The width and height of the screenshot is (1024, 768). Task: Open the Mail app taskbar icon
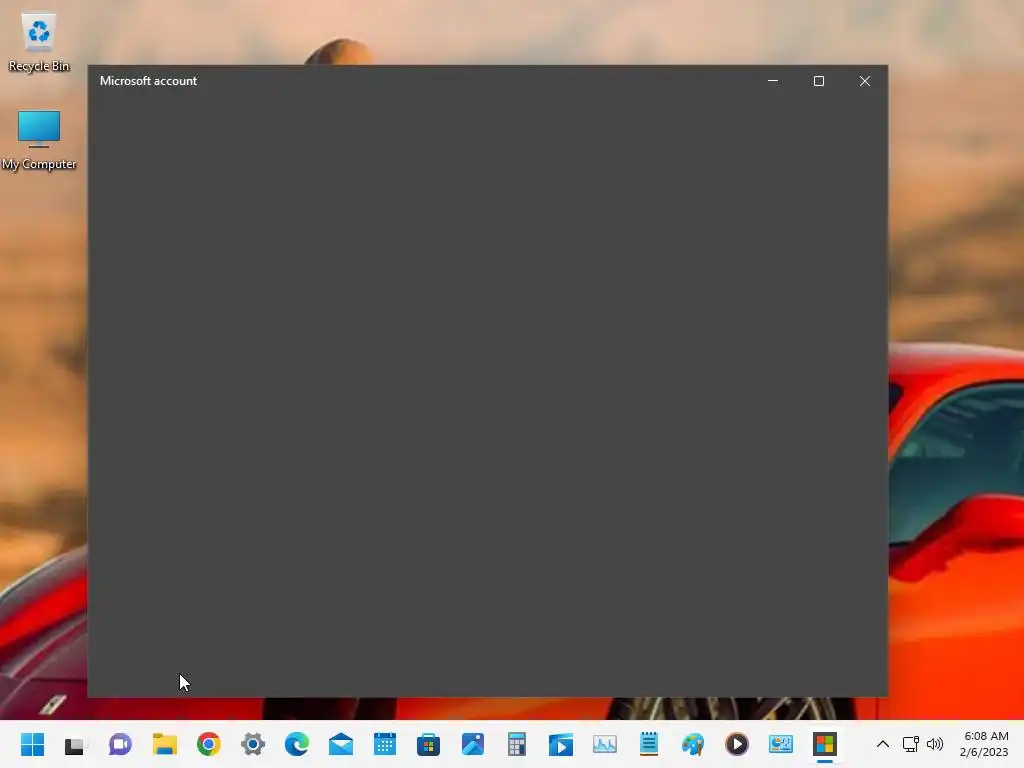point(341,744)
